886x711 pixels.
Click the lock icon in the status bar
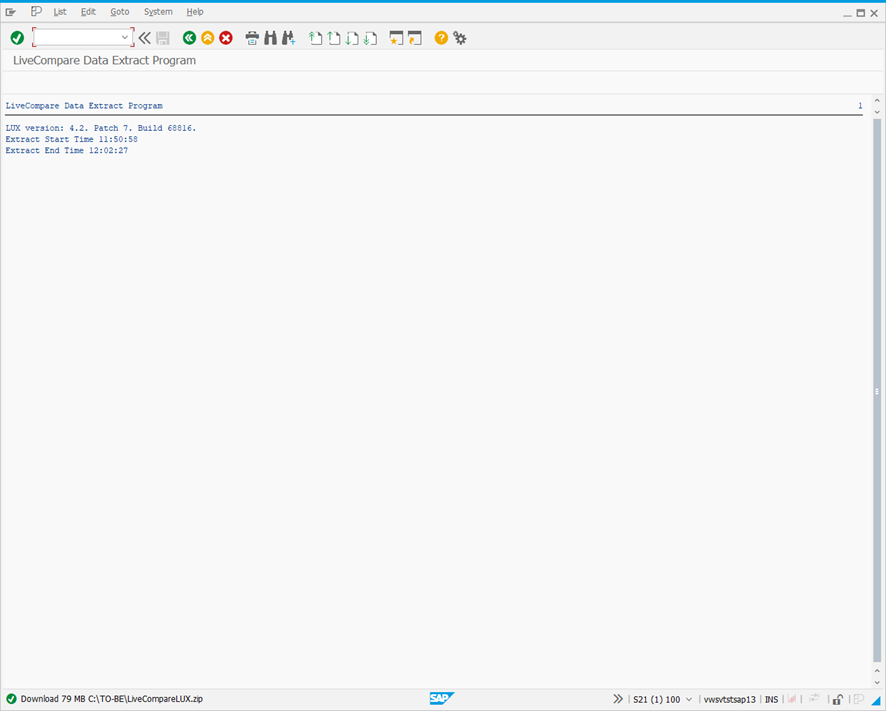pyautogui.click(x=838, y=700)
